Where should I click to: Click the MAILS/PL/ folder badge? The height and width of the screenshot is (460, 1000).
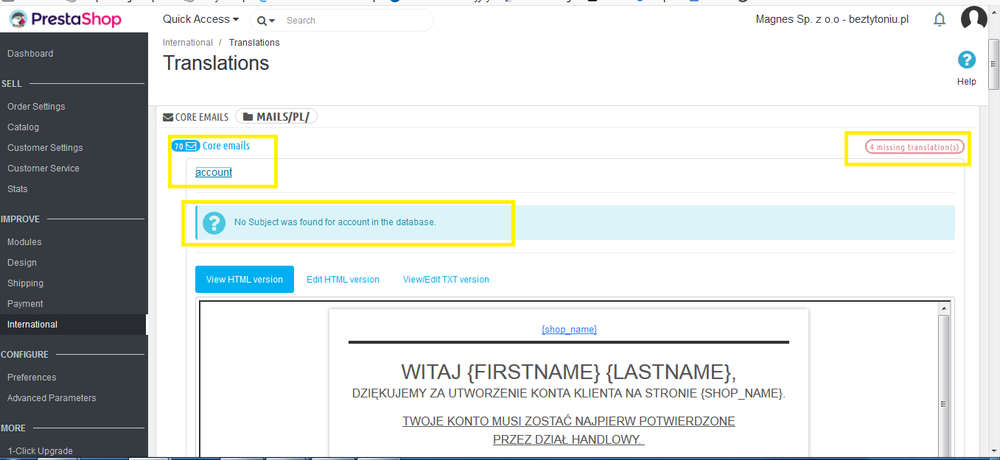(x=276, y=117)
